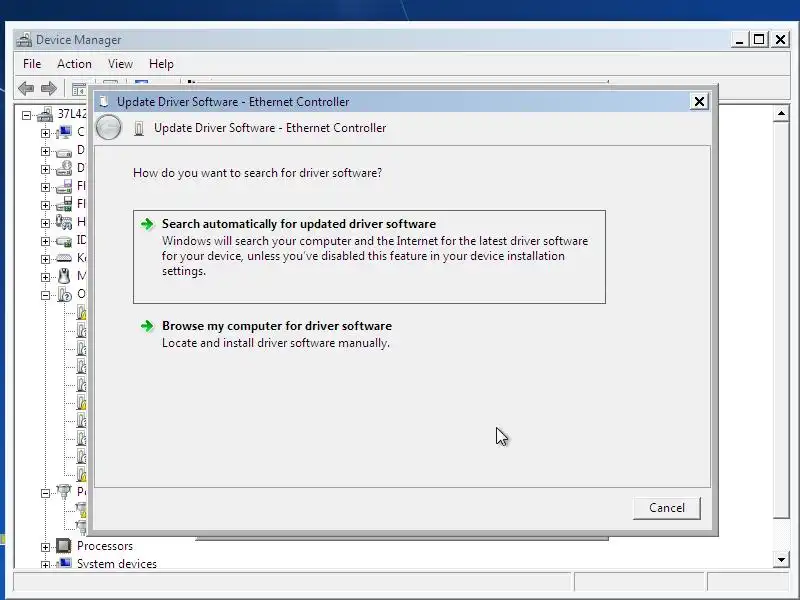Click the Cancel button
Image resolution: width=800 pixels, height=600 pixels.
click(667, 508)
